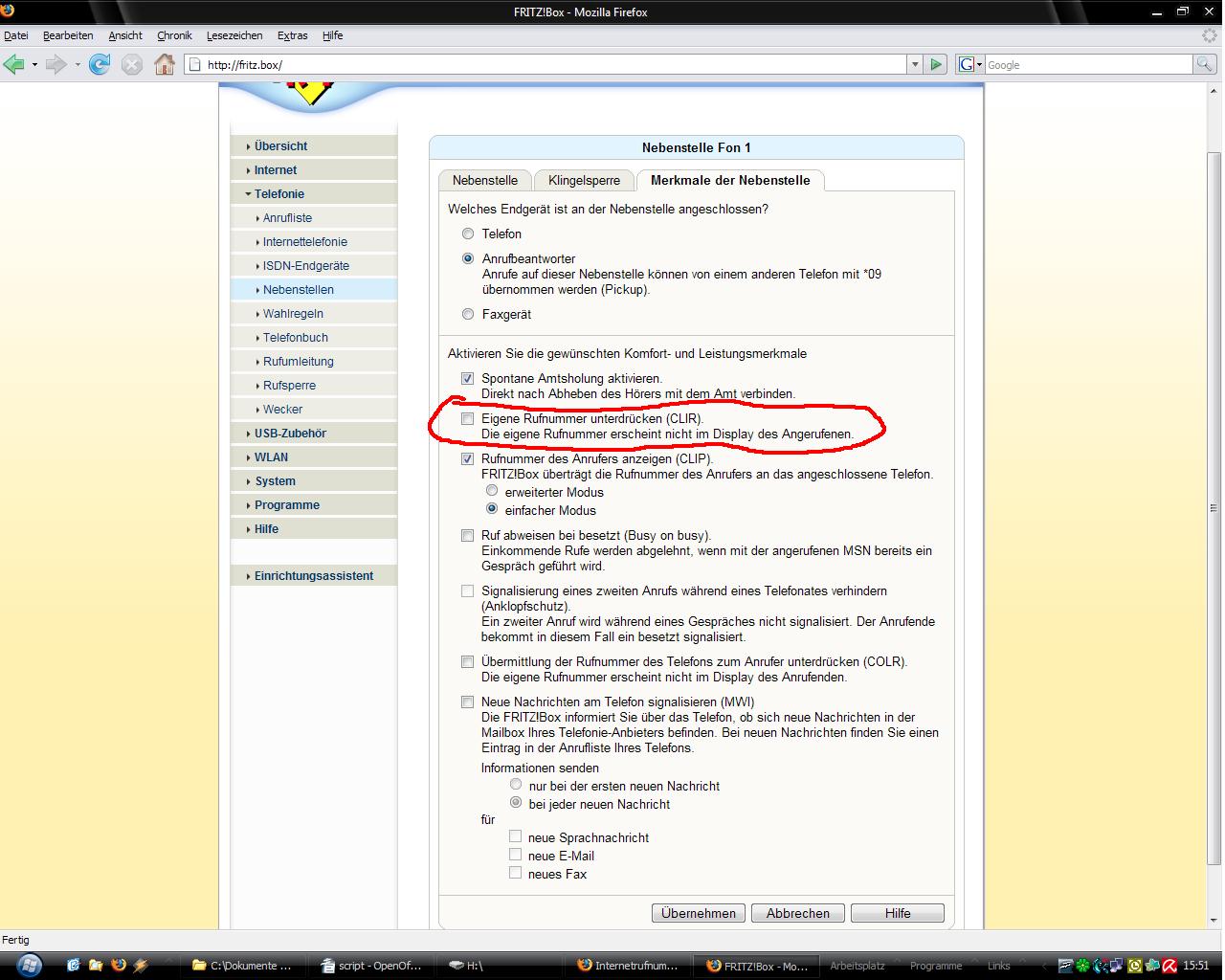
Task: Click the Winamp lightning quick launch icon
Action: (141, 965)
